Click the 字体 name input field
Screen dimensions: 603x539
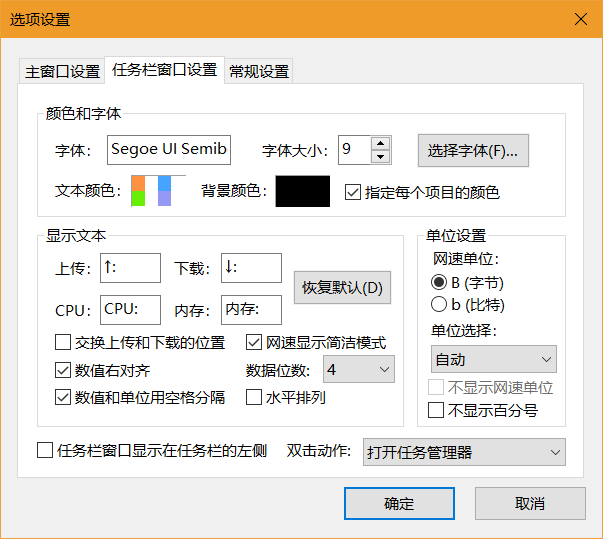tap(169, 150)
